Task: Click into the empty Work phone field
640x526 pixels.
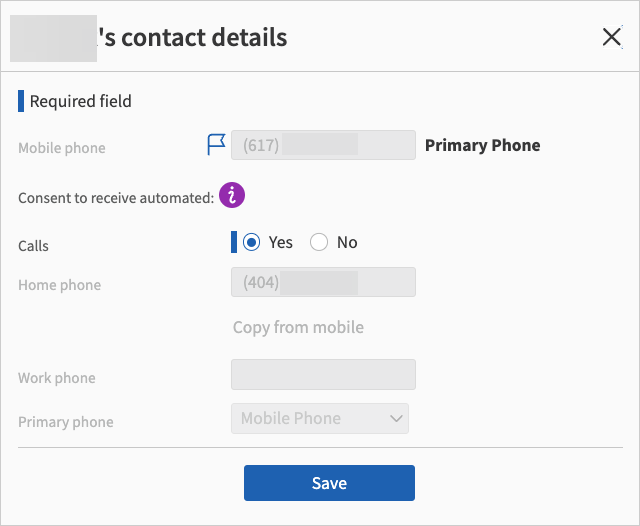Action: click(323, 375)
